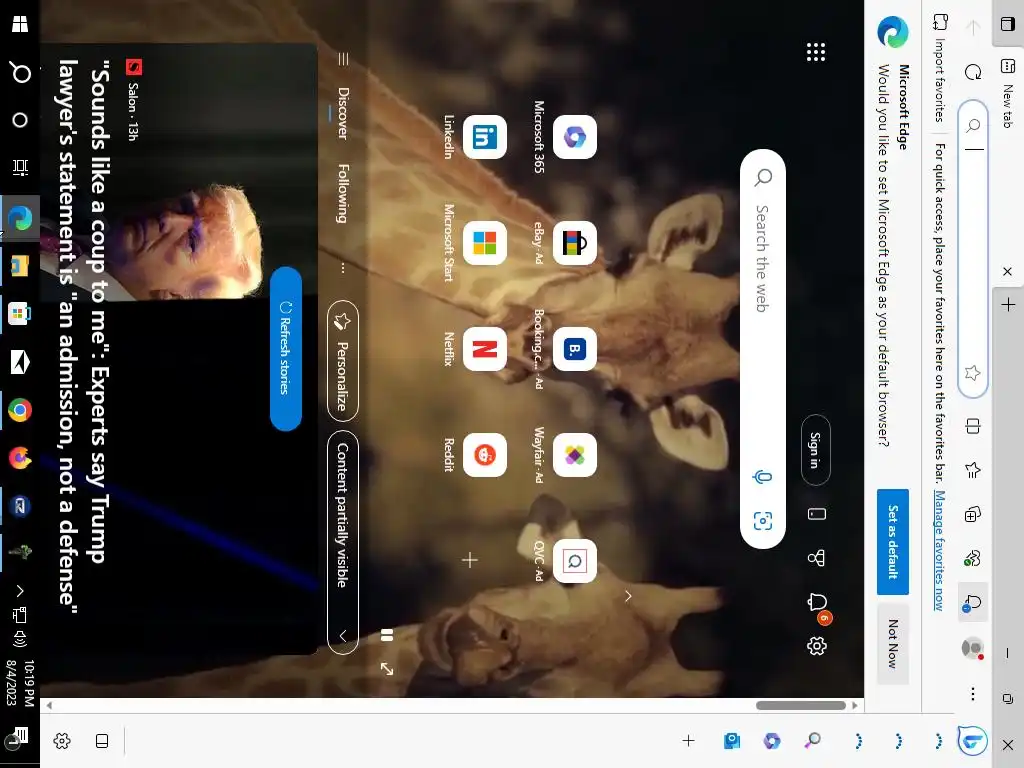Switch to the Following feed tab

click(x=343, y=193)
